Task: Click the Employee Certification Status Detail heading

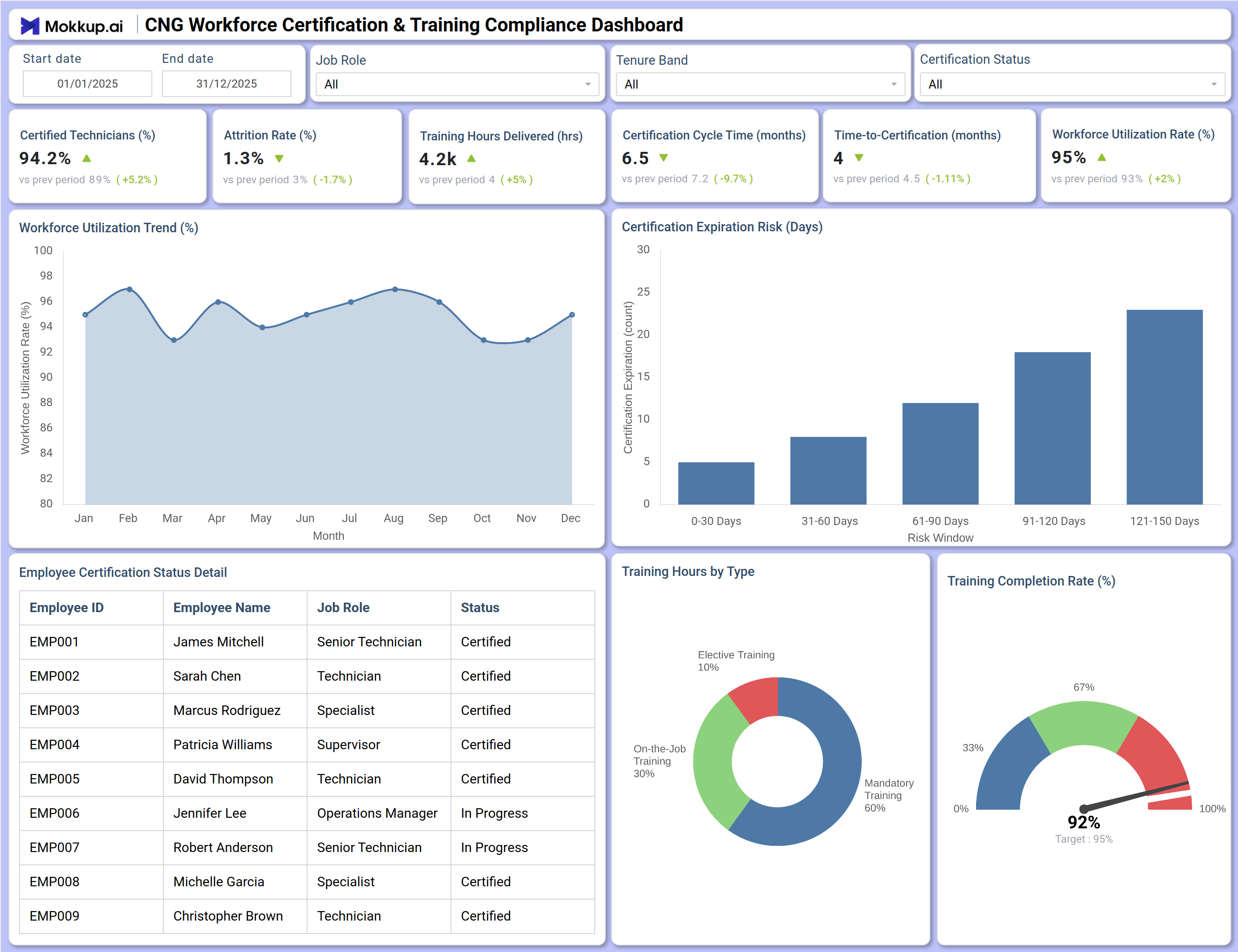Action: click(x=123, y=572)
